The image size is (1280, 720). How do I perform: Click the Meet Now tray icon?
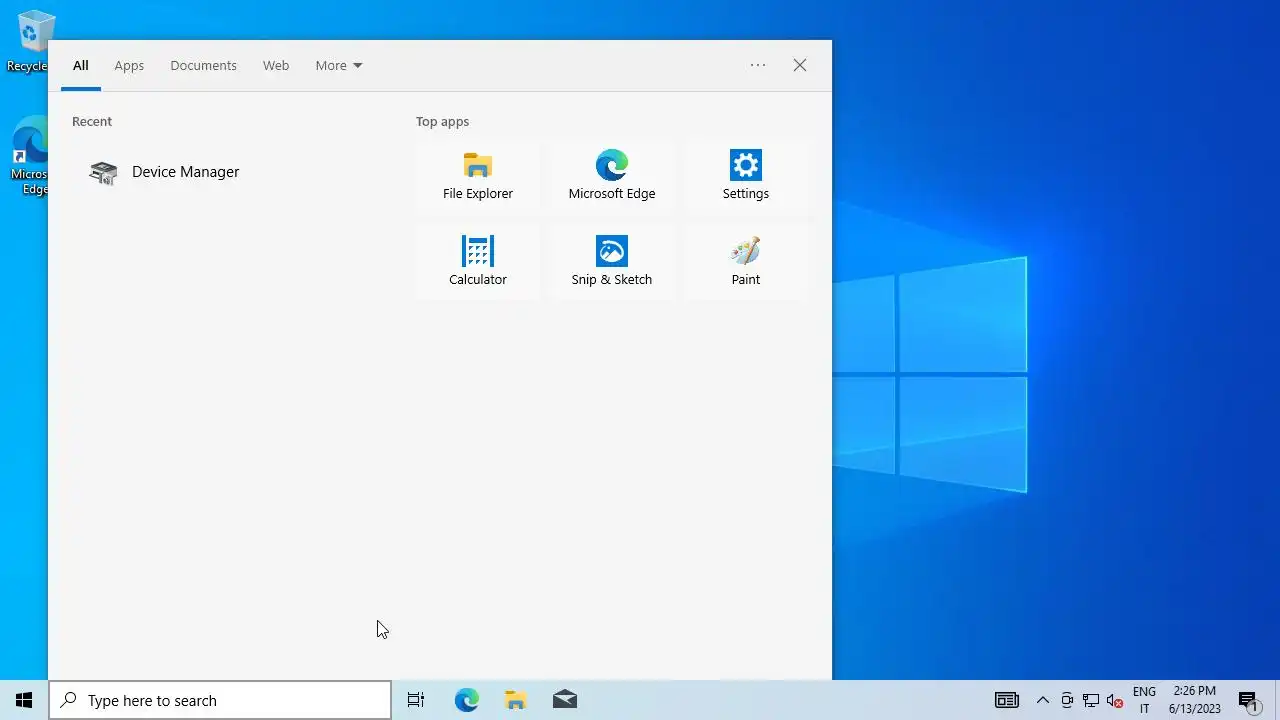(1067, 700)
